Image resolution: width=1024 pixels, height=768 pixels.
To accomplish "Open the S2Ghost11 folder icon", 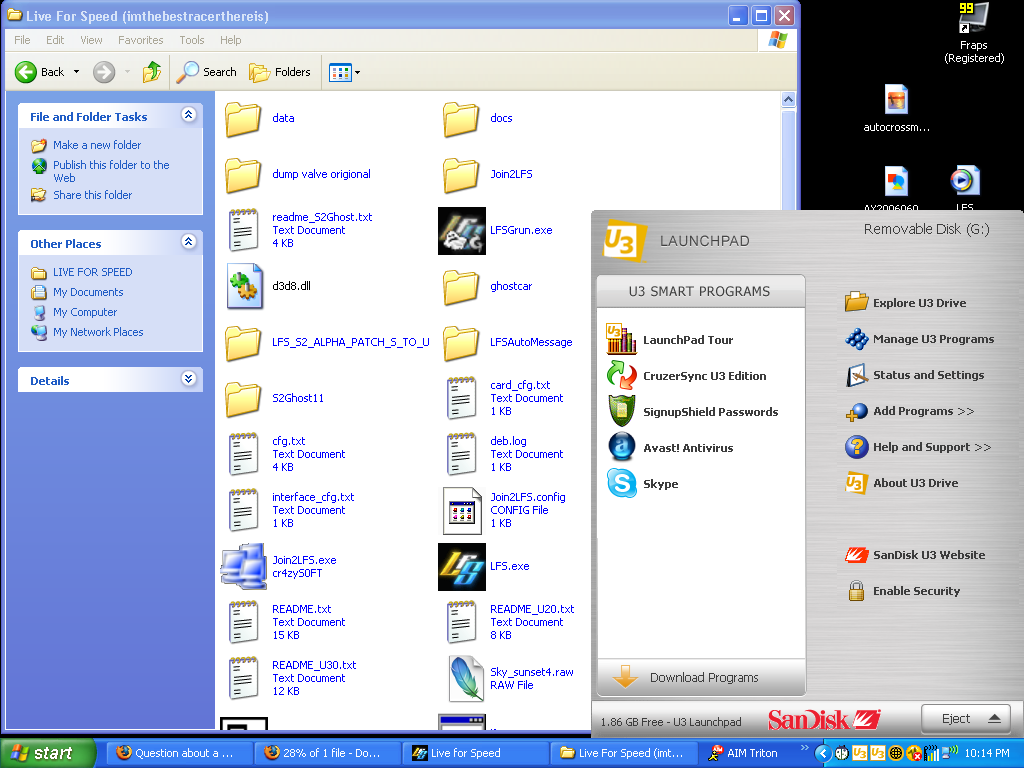I will coord(243,399).
